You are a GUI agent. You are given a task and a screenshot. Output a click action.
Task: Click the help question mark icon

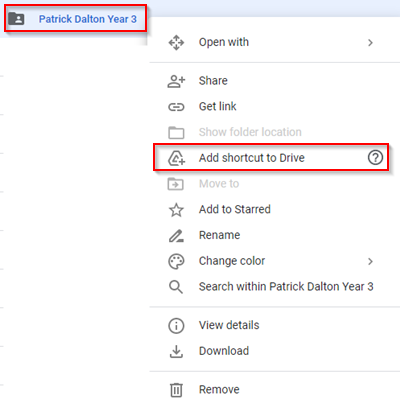tap(375, 158)
